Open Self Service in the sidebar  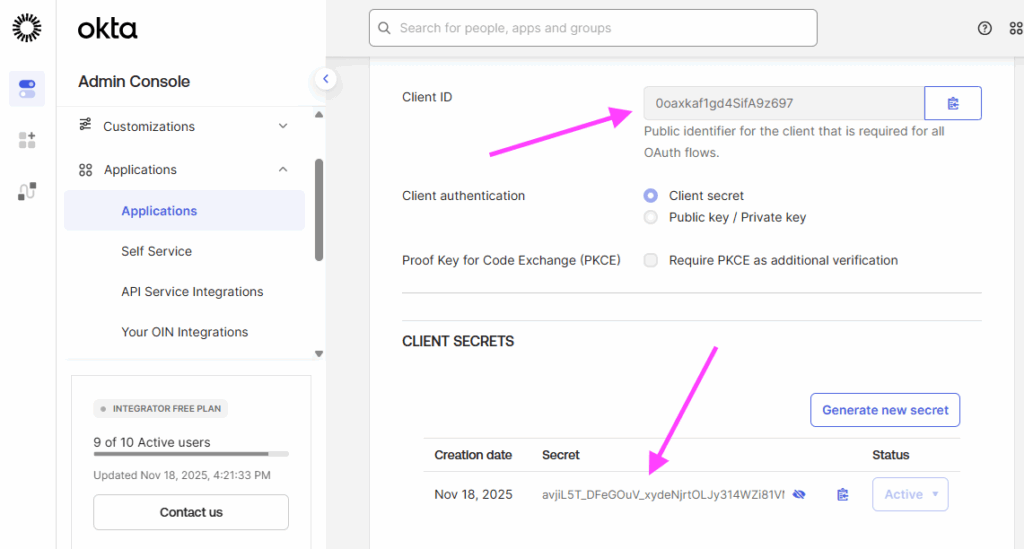point(156,251)
